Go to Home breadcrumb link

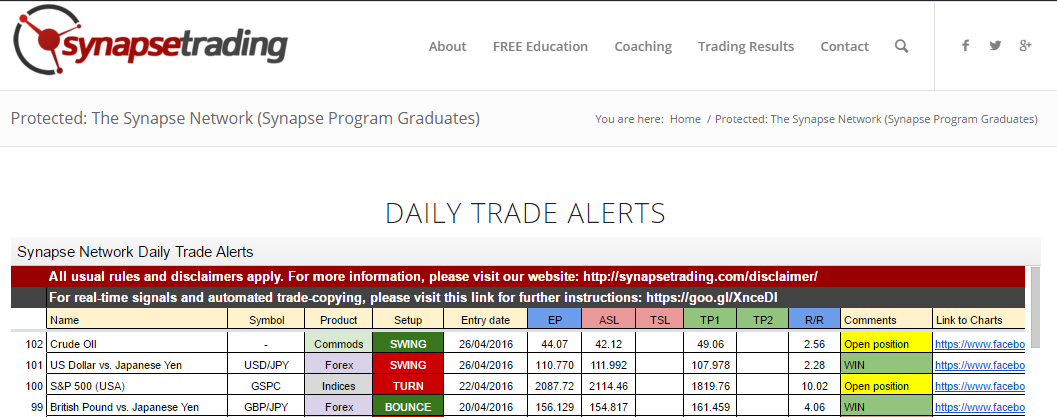685,119
